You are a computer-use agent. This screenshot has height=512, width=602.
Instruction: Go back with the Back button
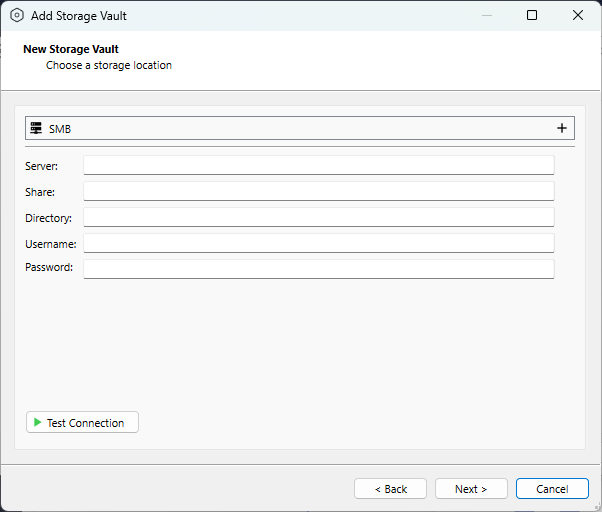tap(390, 489)
